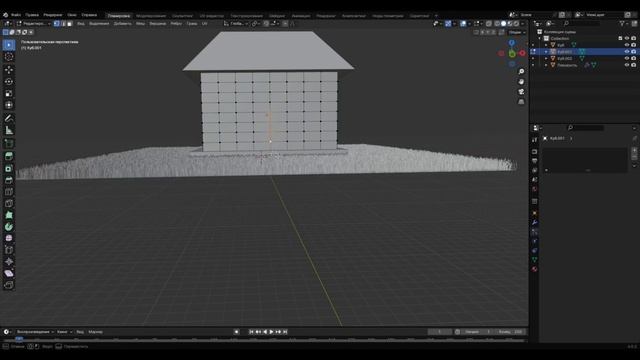This screenshot has height=360, width=640.
Task: Disable rendering for Плоскость camera icon
Action: 633,65
